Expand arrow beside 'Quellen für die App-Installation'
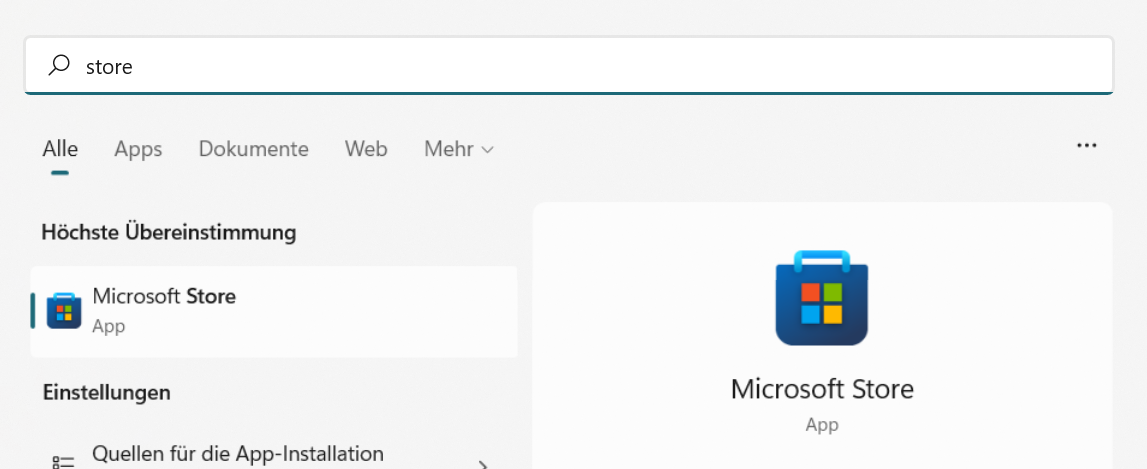Screen dimensions: 1147x469 click(x=483, y=464)
